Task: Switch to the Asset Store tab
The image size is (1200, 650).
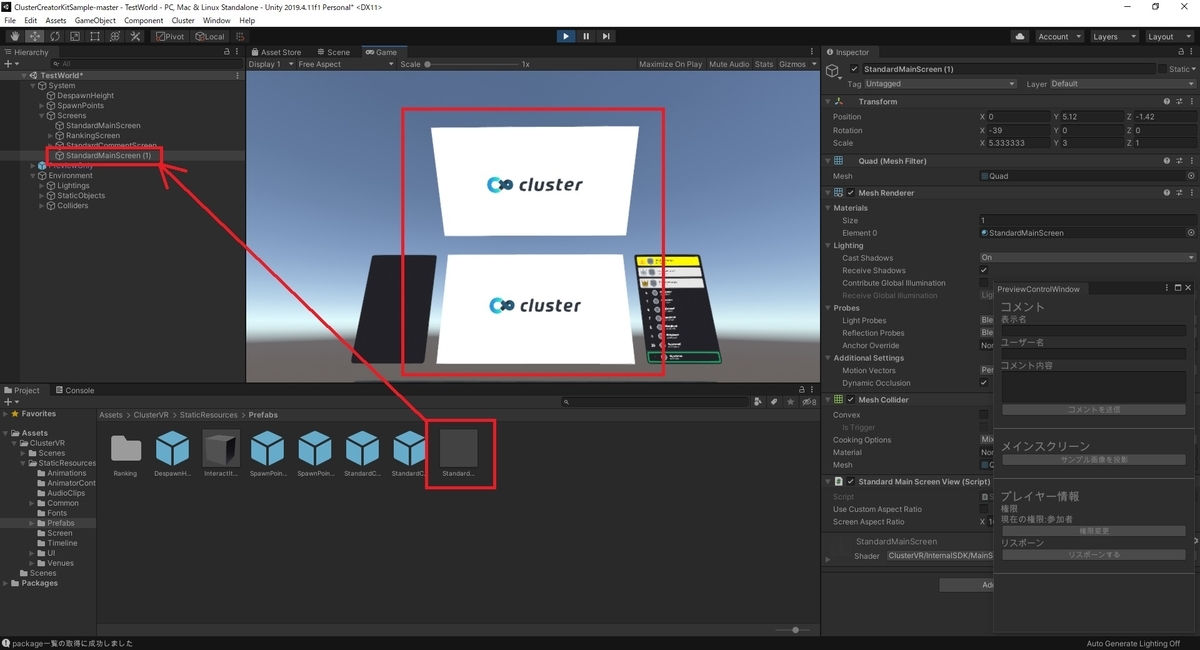Action: coord(276,52)
